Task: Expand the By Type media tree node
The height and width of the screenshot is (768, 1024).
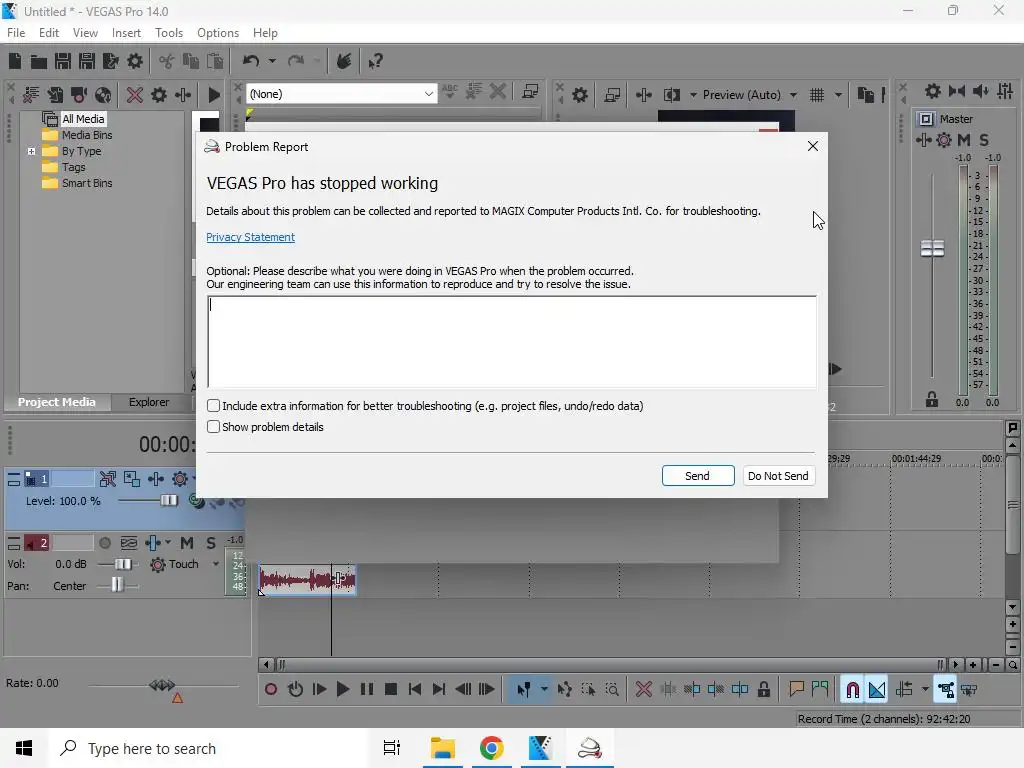Action: point(31,151)
